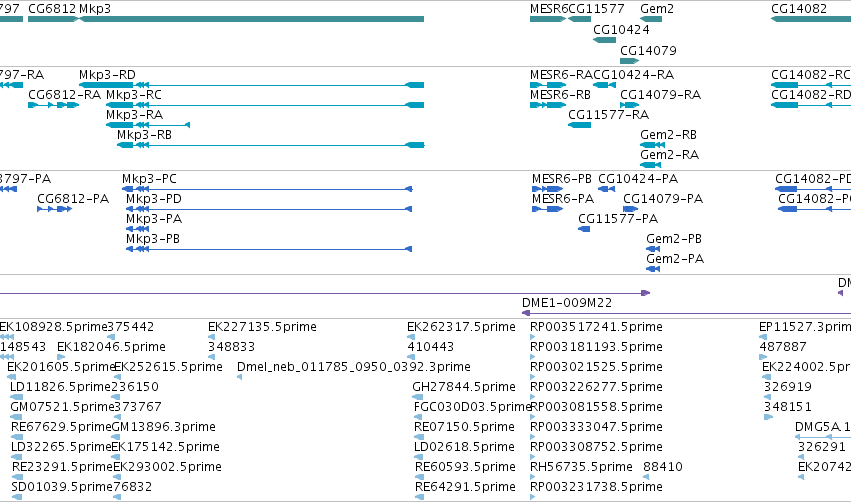Viewport: 851px width, 502px height.
Task: Open the MESR6-RA transcript feature
Action: (x=548, y=85)
